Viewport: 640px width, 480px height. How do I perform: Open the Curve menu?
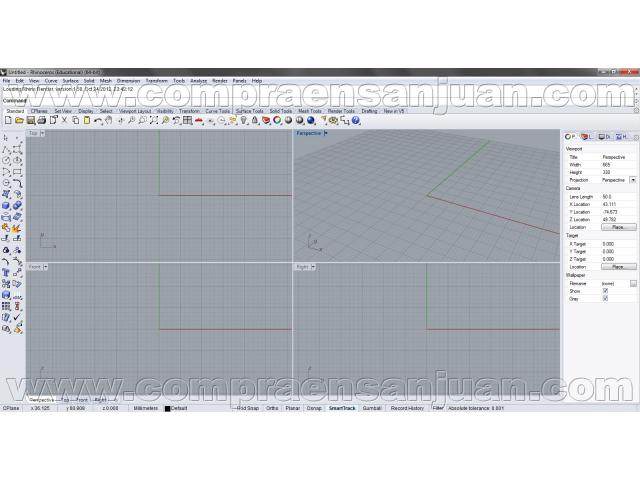click(51, 81)
